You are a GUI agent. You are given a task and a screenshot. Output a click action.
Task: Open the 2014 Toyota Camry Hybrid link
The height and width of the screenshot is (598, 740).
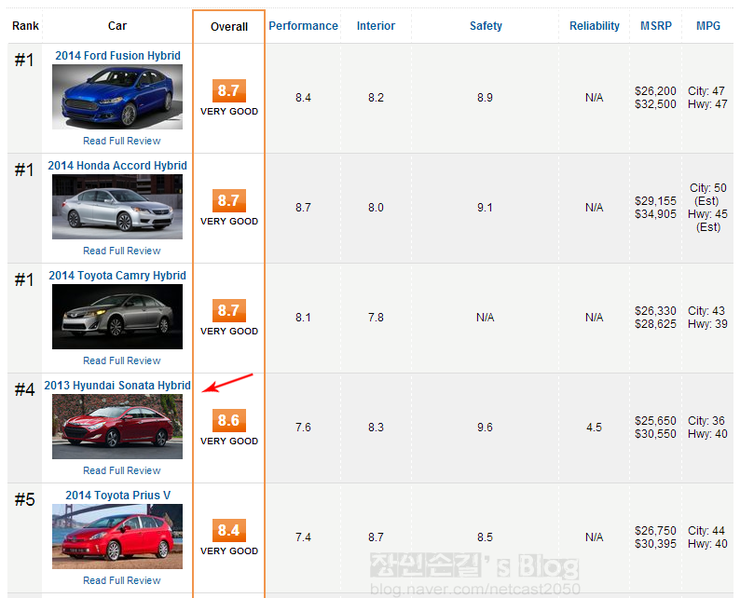click(118, 276)
